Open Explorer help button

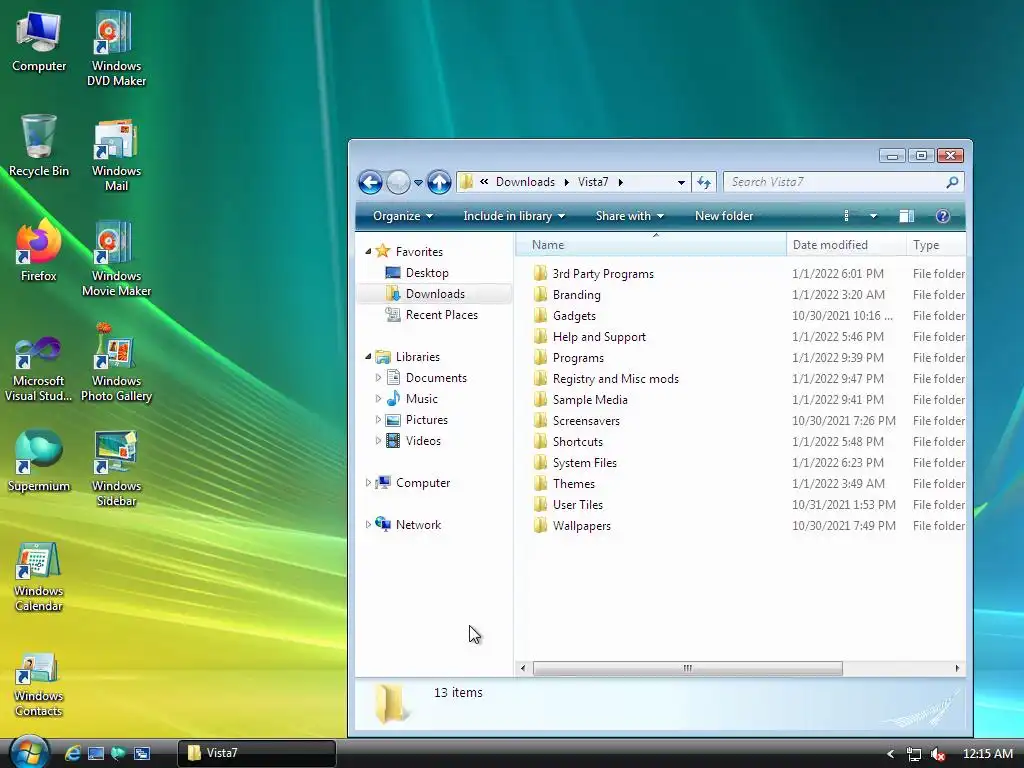942,216
